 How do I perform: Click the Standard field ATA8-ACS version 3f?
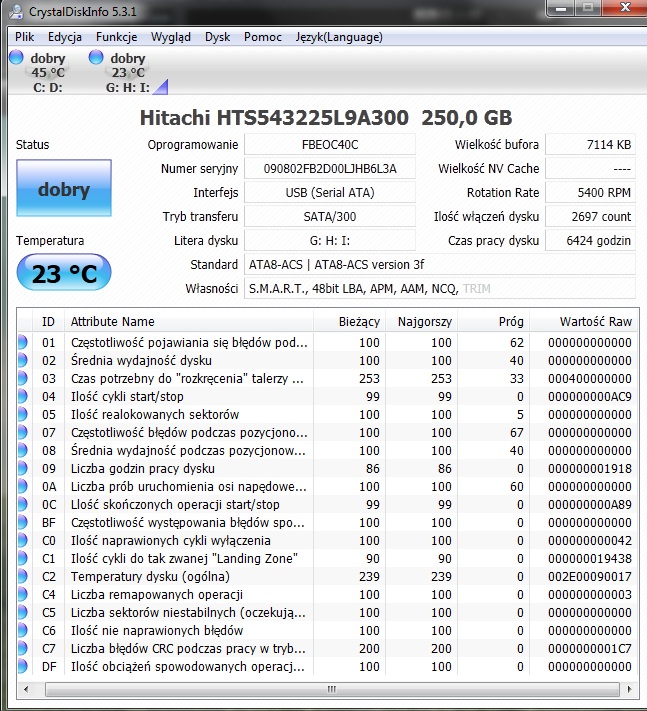(440, 264)
